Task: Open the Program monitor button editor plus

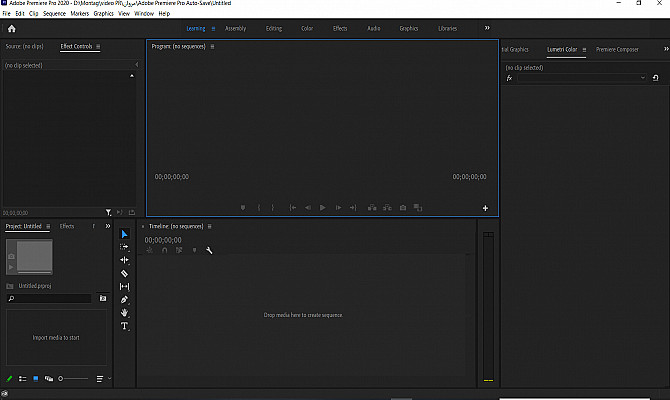Action: click(485, 208)
